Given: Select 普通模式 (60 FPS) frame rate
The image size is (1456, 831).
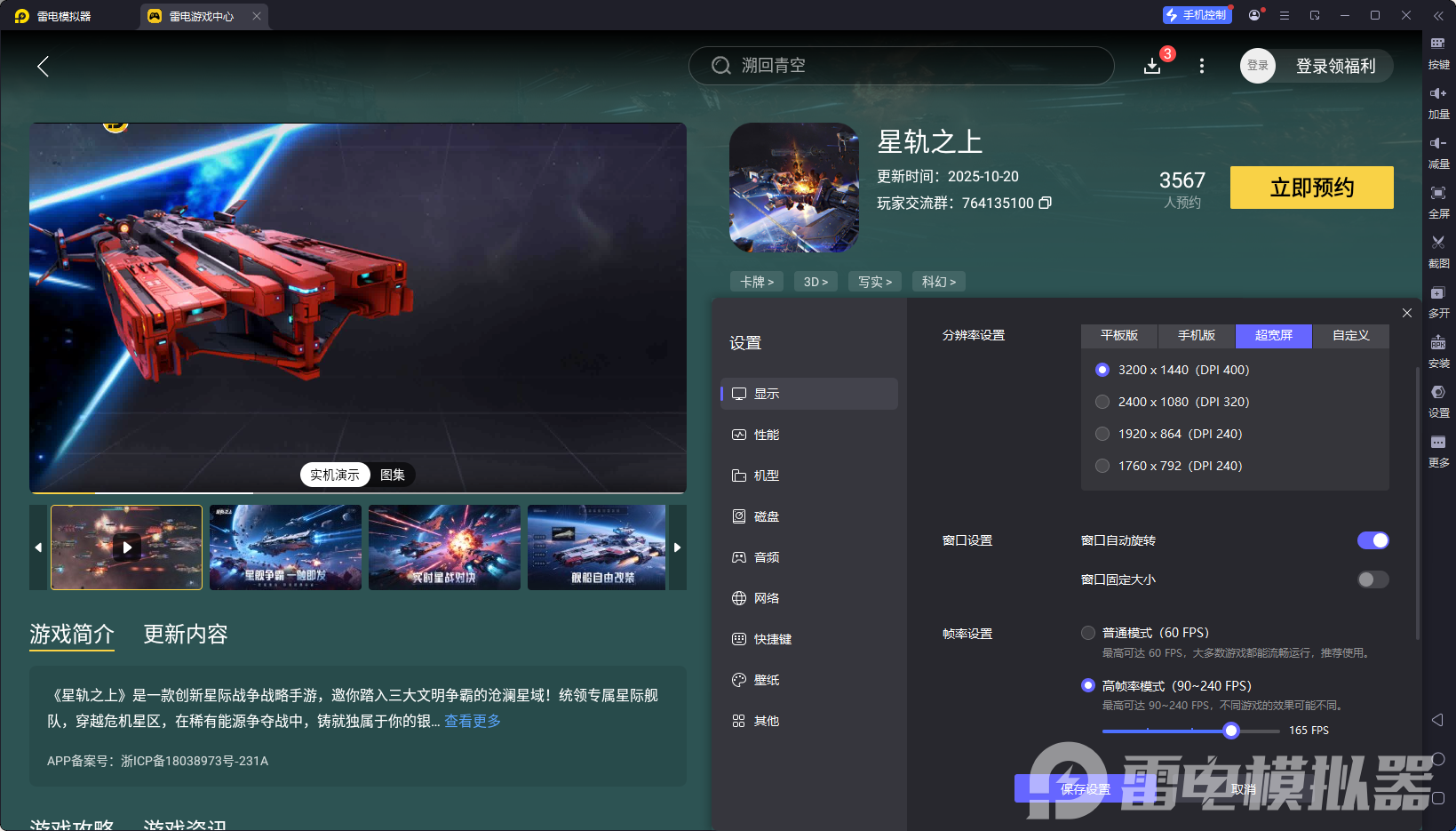Looking at the screenshot, I should click(1088, 633).
